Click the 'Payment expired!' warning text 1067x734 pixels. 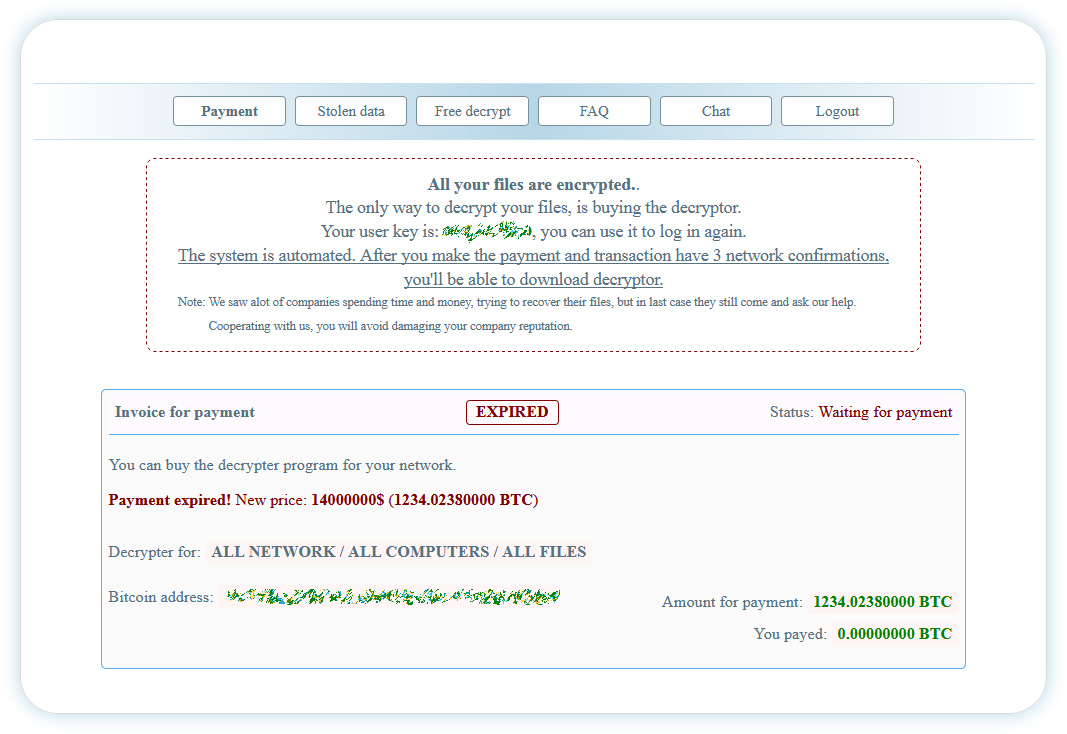(x=170, y=500)
